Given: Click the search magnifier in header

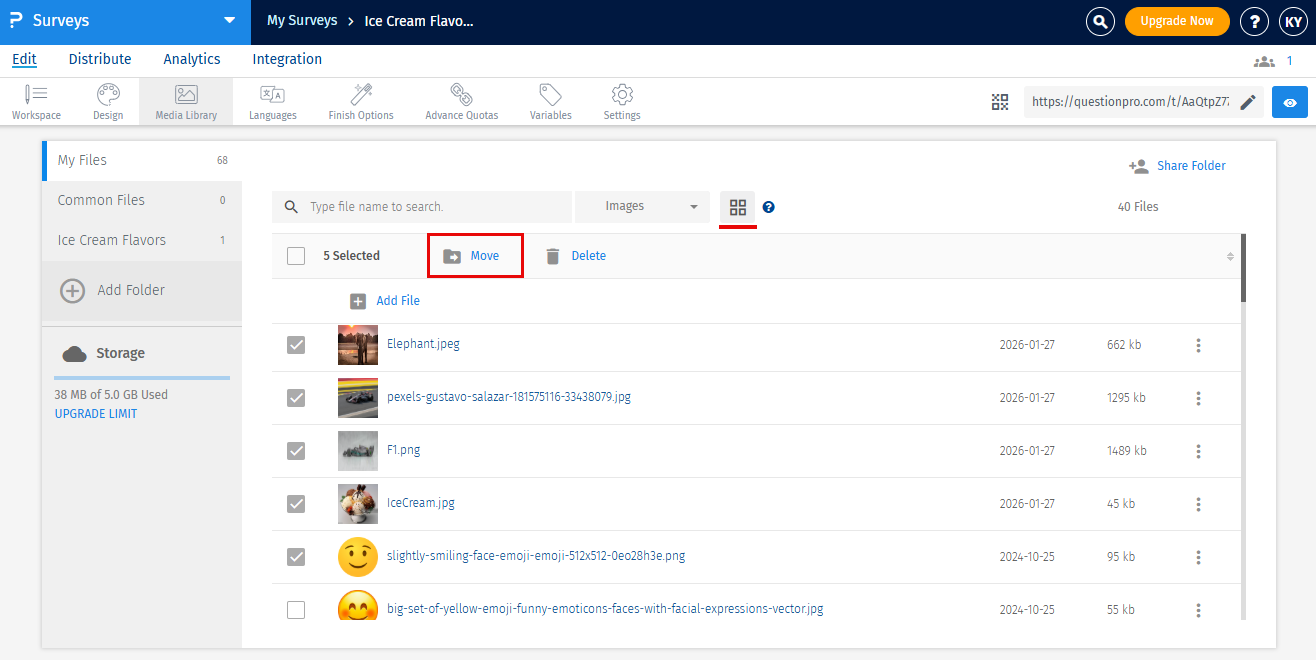Looking at the screenshot, I should [x=1100, y=21].
